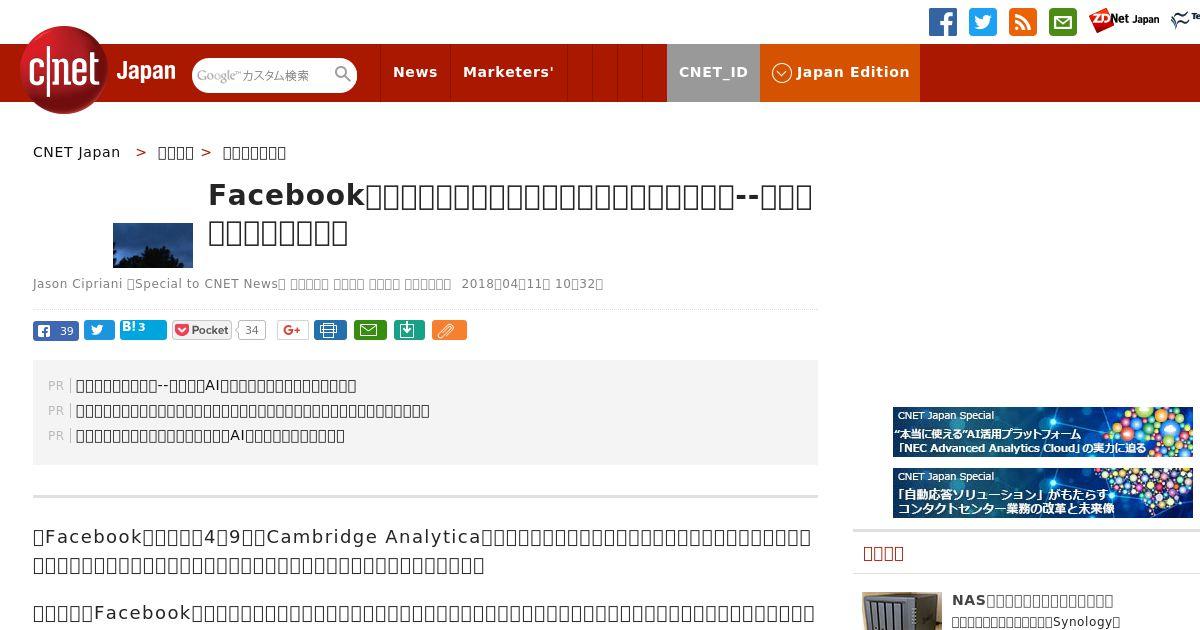The image size is (1200, 630).
Task: Expand the Japan Edition dropdown
Action: [x=840, y=72]
